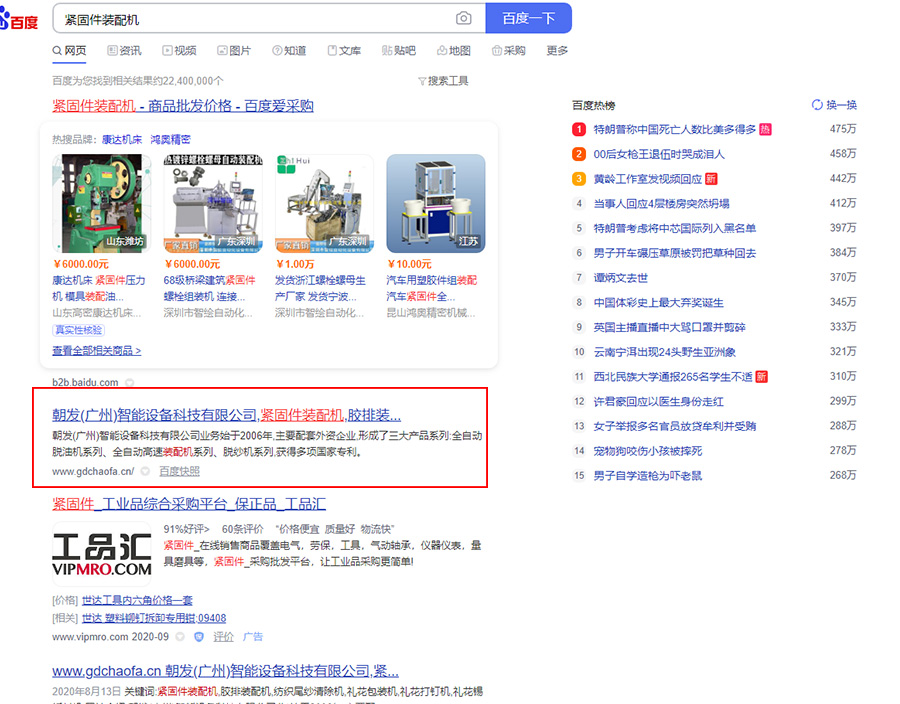This screenshot has height=704, width=900.
Task: Open 世达 塑料铆钉拆卸专用钳 link
Action: 154,618
